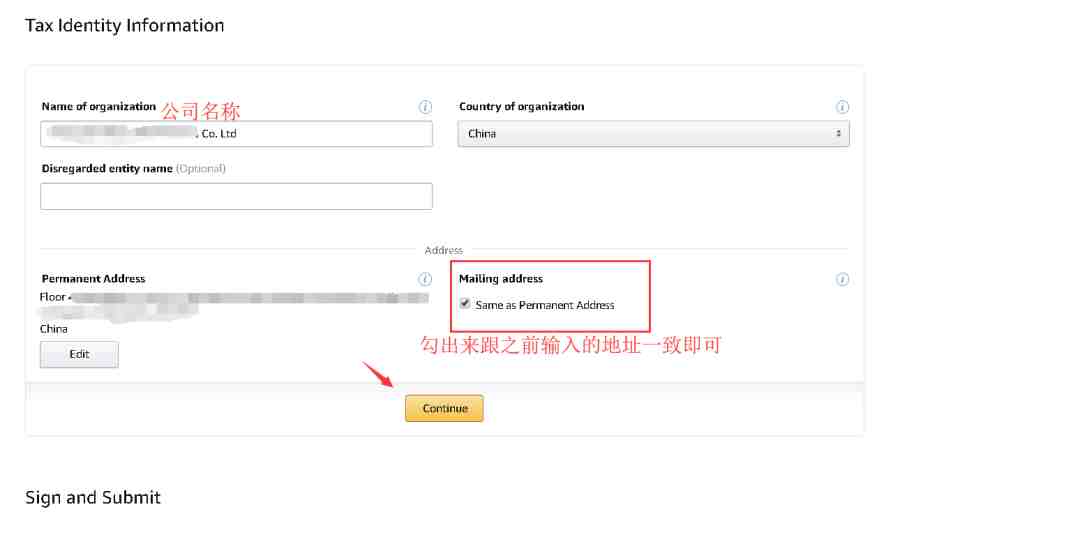Click the Mailing address label
Image resolution: width=1080 pixels, height=544 pixels.
pyautogui.click(x=501, y=279)
